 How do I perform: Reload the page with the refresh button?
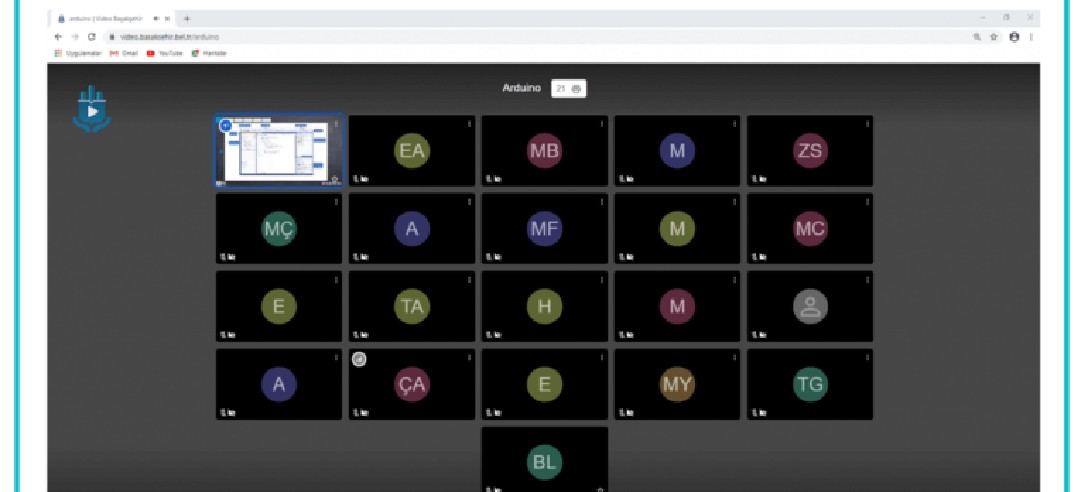point(91,36)
